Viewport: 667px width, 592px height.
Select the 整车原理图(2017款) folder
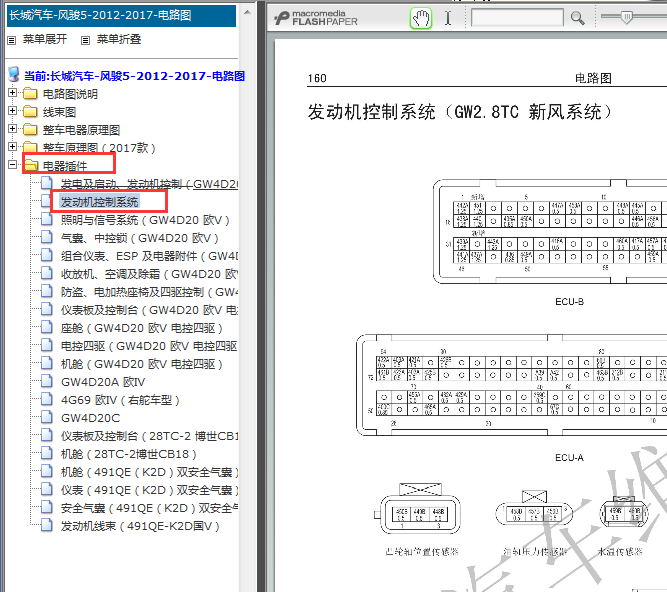[x=99, y=148]
